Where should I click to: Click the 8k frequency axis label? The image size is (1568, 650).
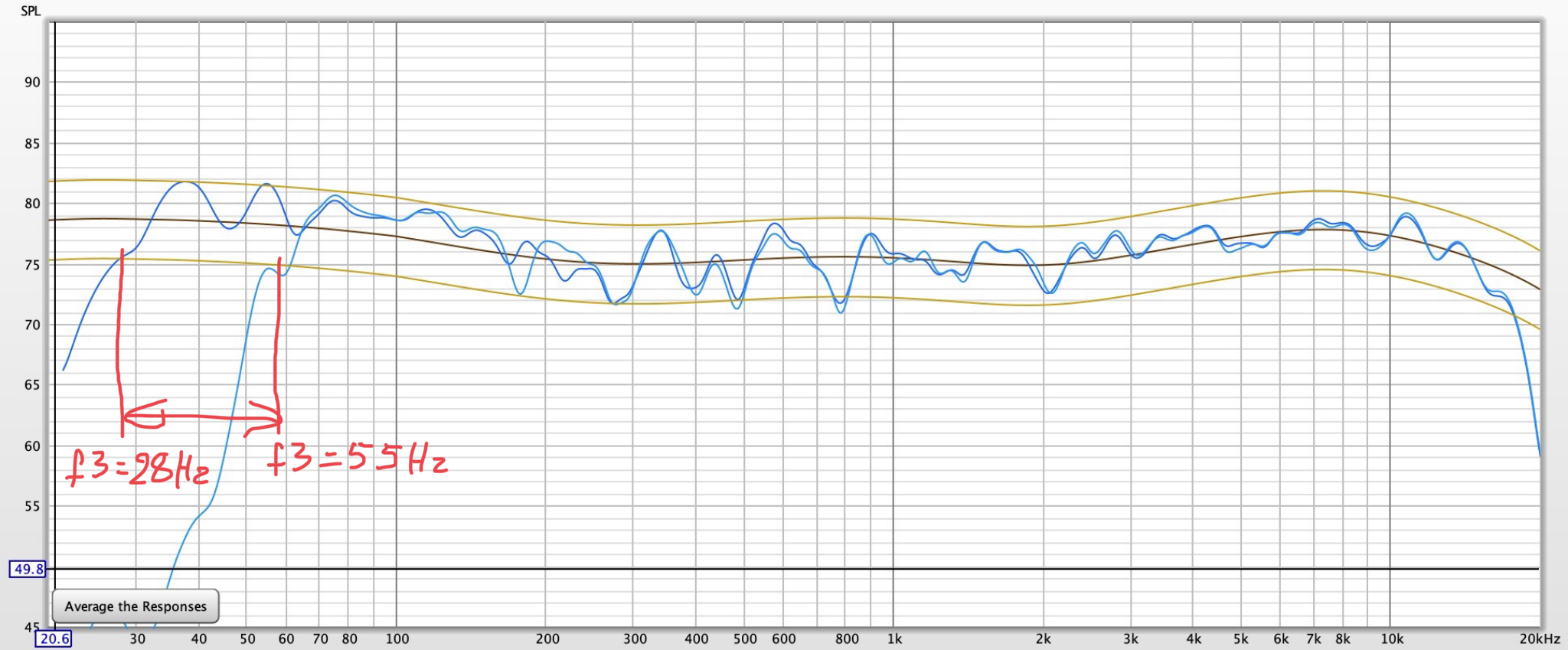1343,639
